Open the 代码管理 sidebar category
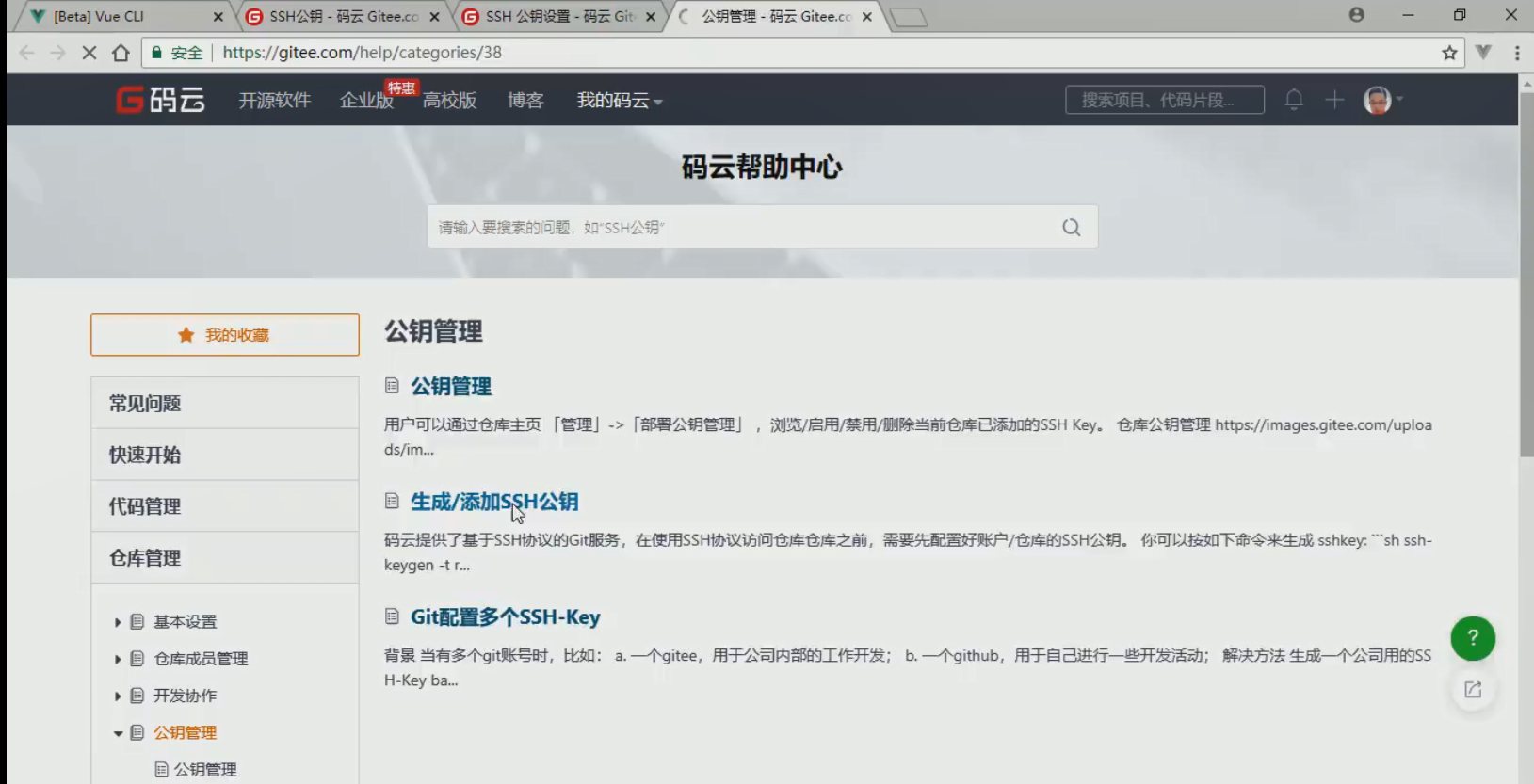1534x784 pixels. coord(225,506)
